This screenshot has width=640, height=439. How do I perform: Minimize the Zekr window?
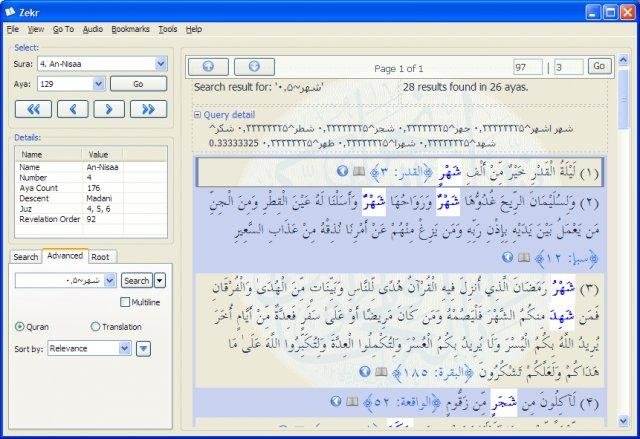[593, 12]
